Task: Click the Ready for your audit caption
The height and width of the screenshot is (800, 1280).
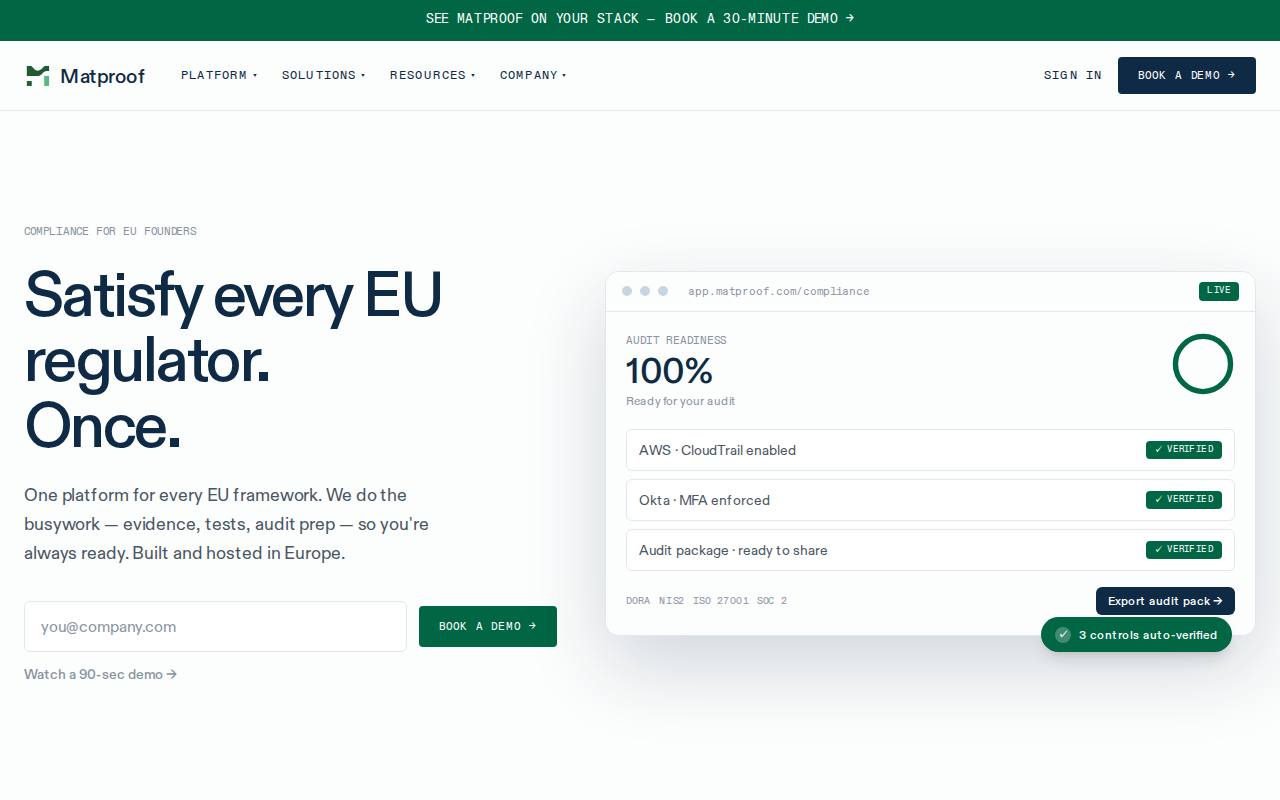Action: click(680, 401)
